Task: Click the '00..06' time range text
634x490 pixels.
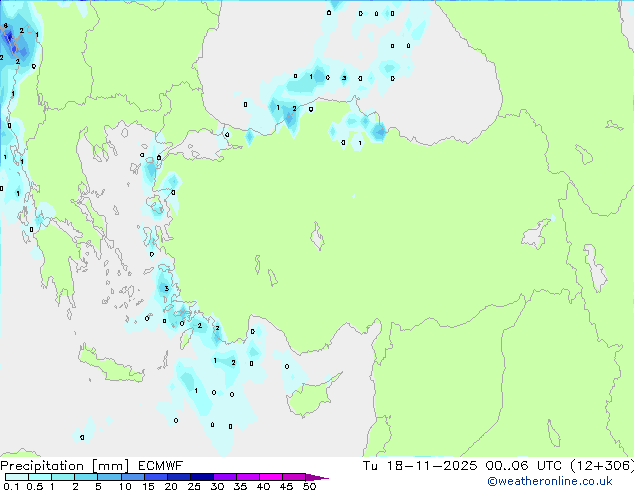Action: tap(507, 466)
